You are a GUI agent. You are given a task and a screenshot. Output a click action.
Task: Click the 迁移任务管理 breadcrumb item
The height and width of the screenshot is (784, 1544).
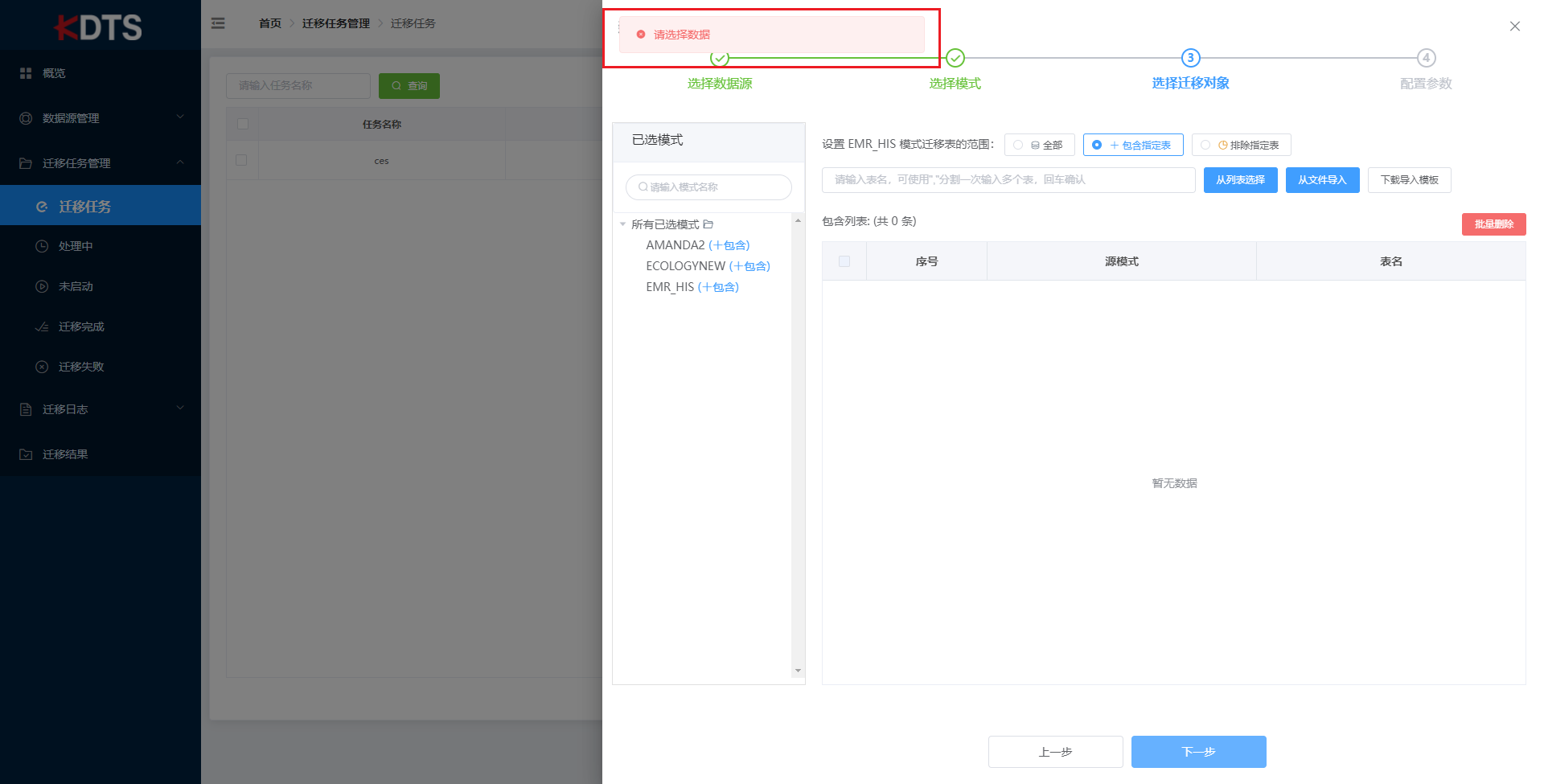[x=335, y=23]
